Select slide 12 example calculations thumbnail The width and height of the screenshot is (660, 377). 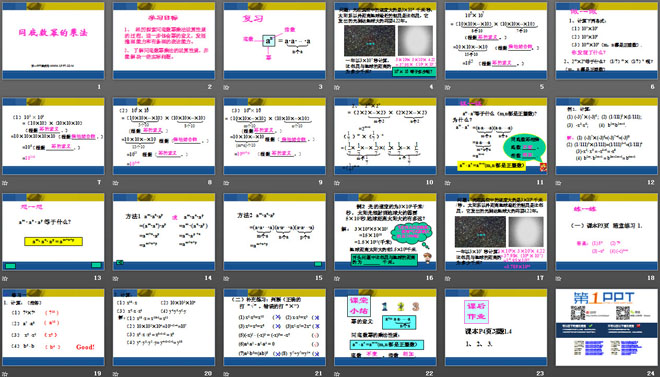[607, 136]
